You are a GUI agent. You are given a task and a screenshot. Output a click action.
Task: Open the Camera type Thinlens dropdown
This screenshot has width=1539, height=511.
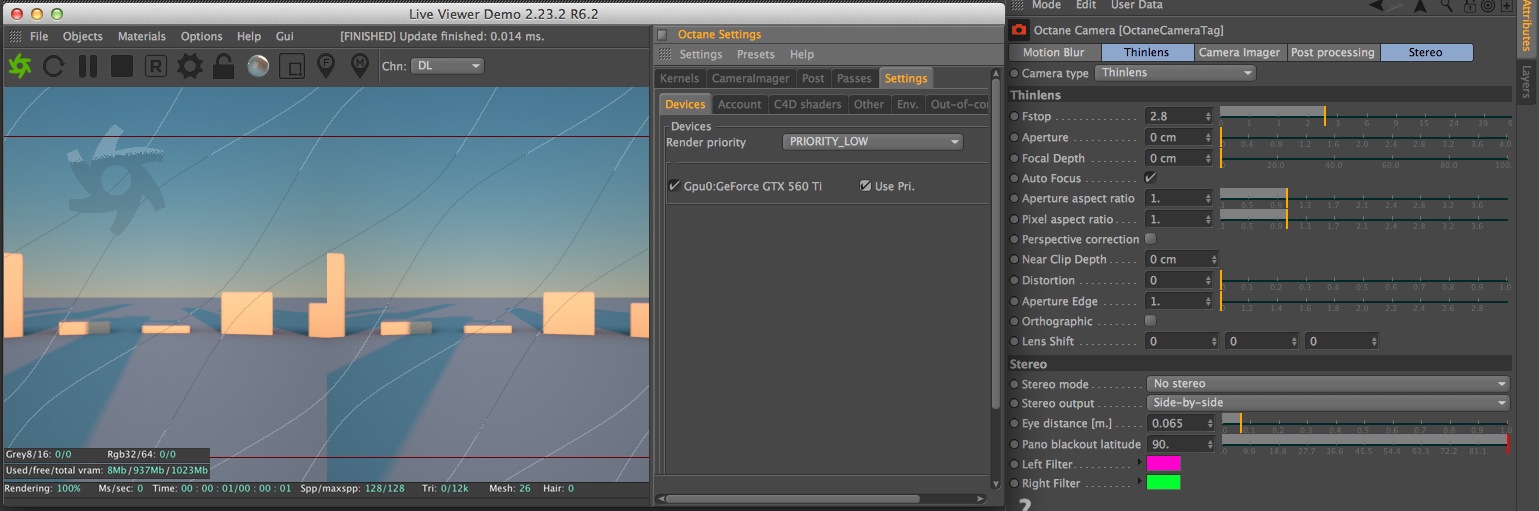point(1175,73)
